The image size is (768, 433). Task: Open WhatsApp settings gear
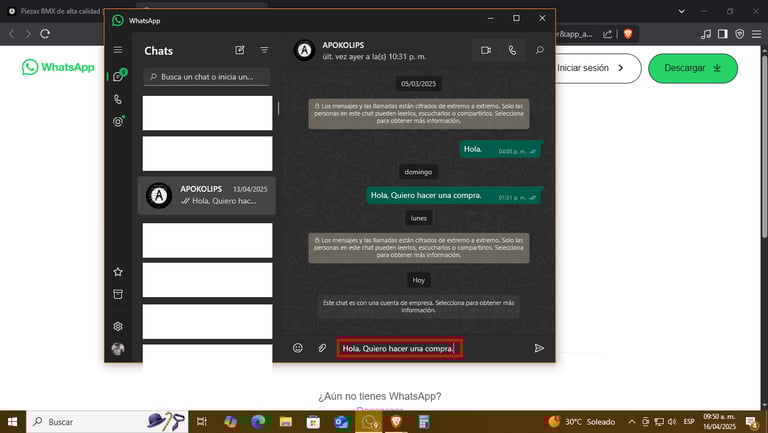118,326
